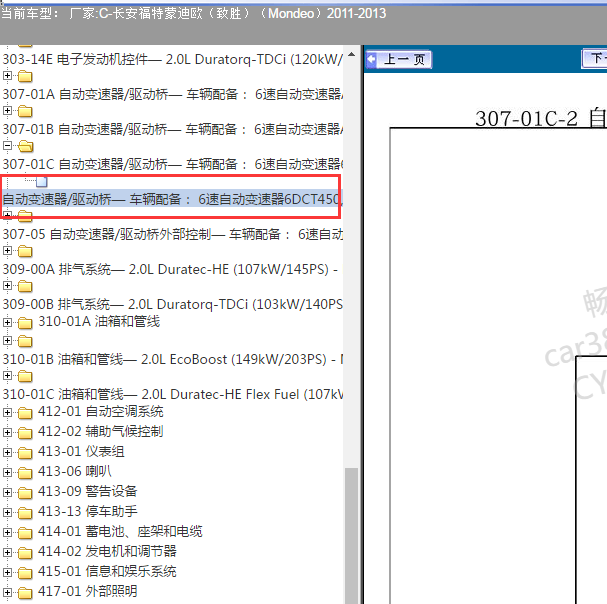This screenshot has height=604, width=607.
Task: Expand the 307-01A tree node
Action: tap(7, 76)
